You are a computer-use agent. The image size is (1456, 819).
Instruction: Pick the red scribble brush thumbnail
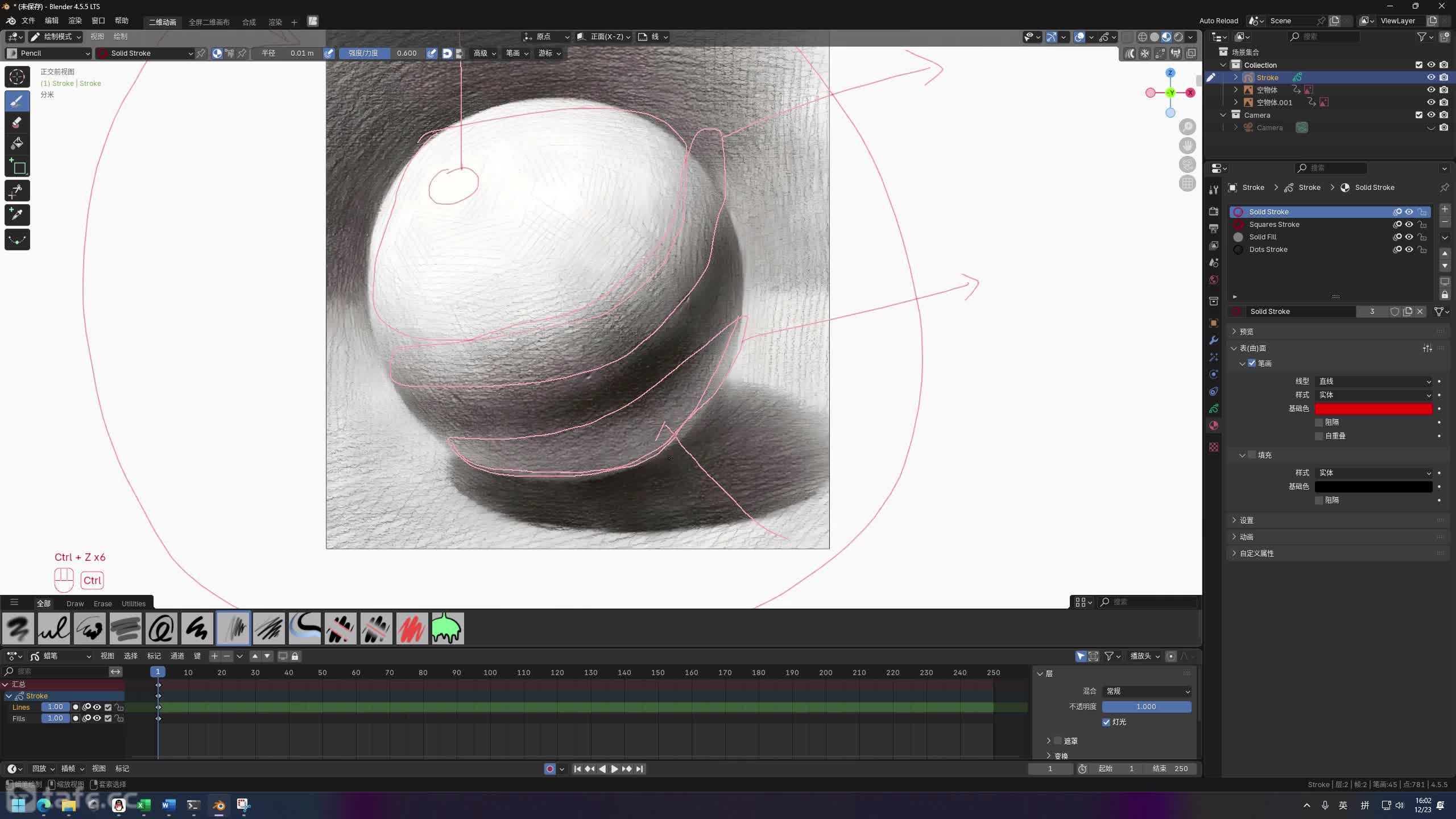coord(412,628)
